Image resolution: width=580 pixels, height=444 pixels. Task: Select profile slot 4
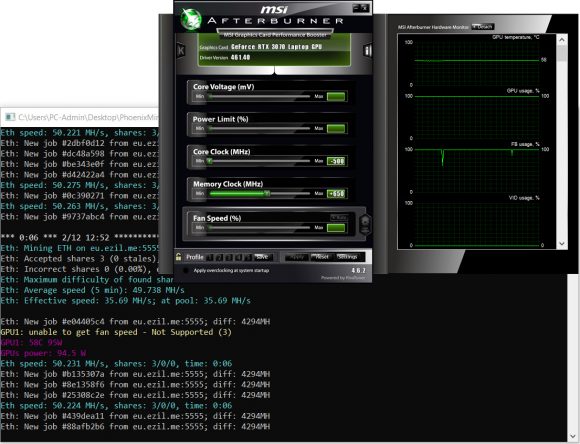[239, 257]
